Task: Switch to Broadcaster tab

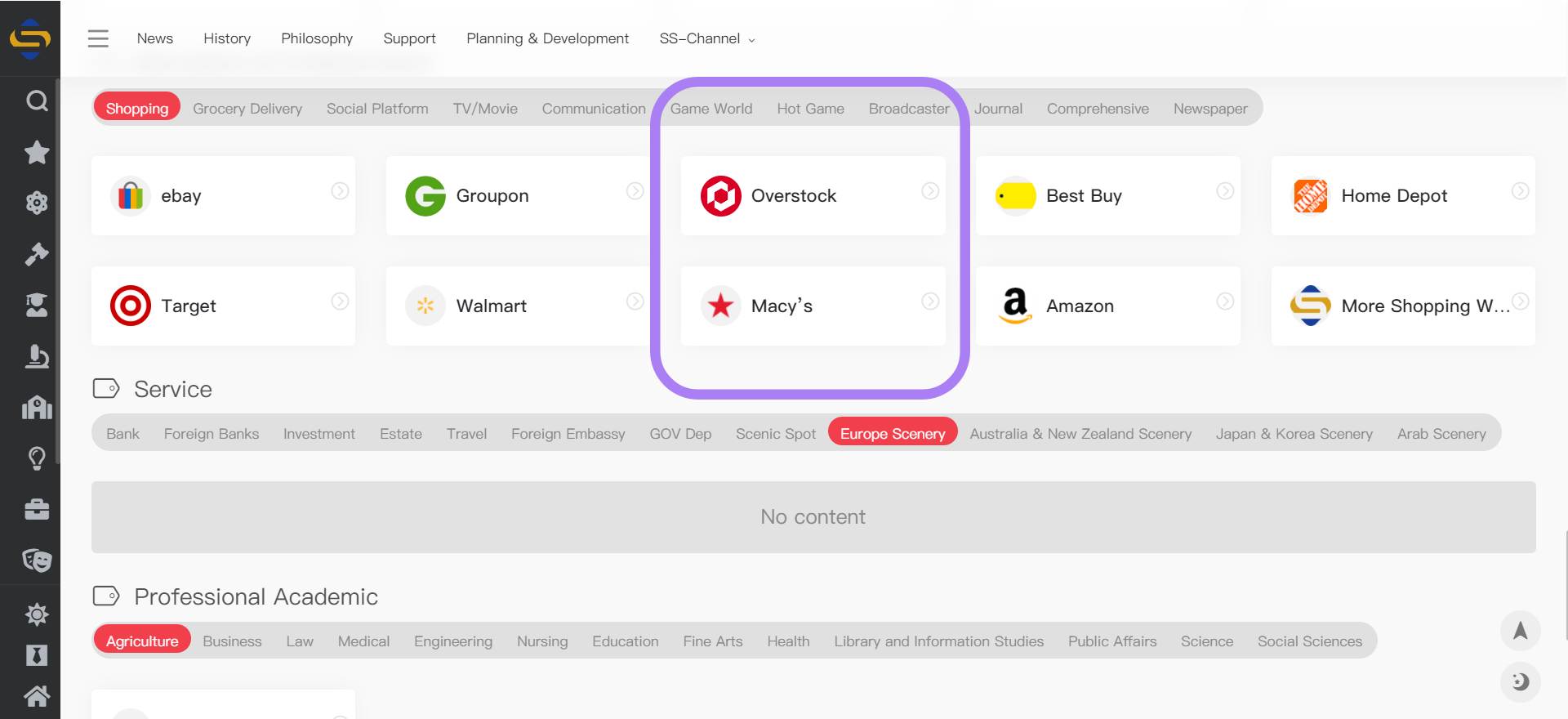Action: click(909, 109)
